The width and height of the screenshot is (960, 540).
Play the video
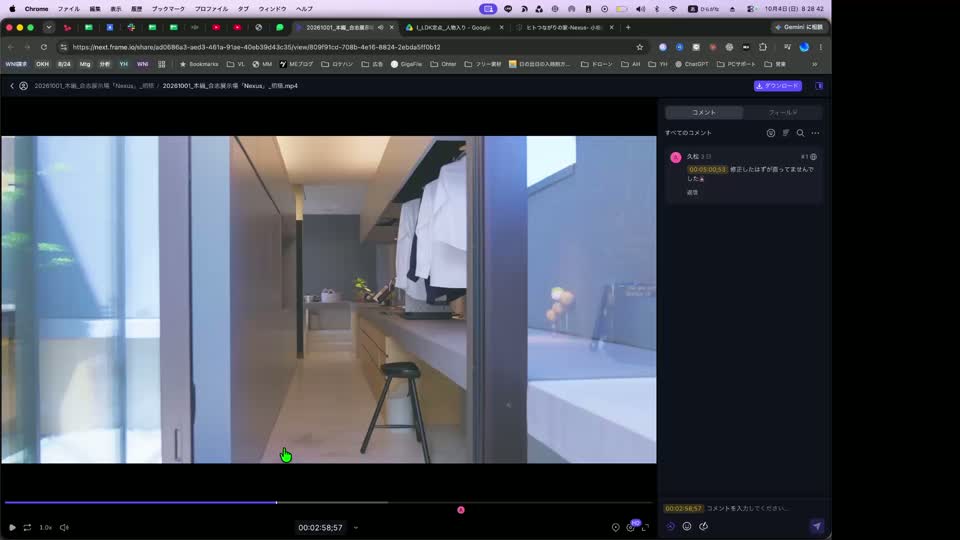point(12,527)
